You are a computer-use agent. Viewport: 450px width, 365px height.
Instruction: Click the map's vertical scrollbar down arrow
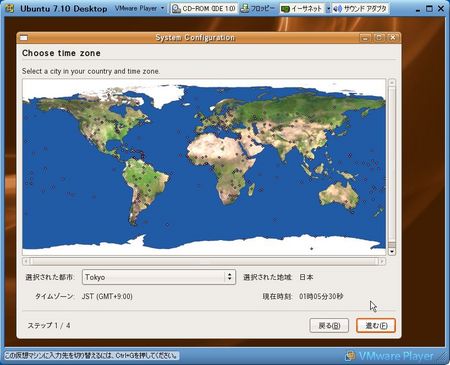tap(392, 252)
